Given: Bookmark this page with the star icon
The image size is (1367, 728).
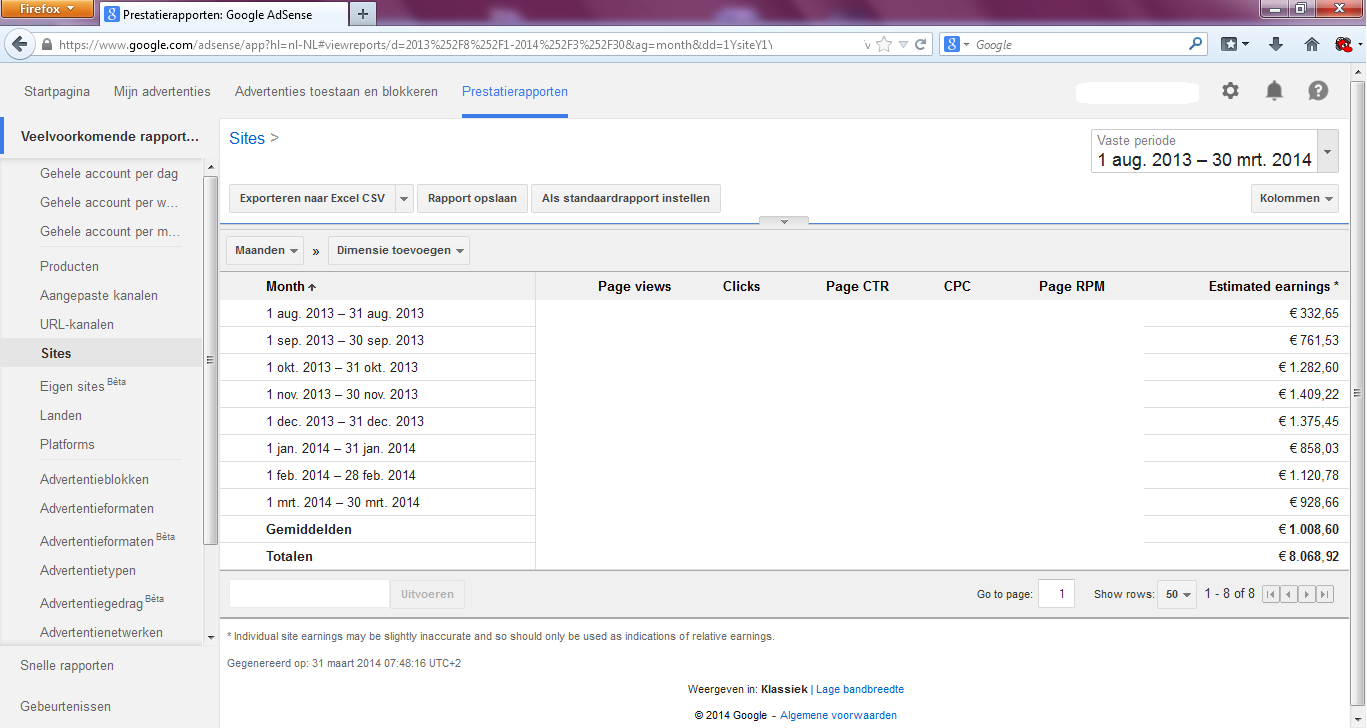Looking at the screenshot, I should 884,45.
